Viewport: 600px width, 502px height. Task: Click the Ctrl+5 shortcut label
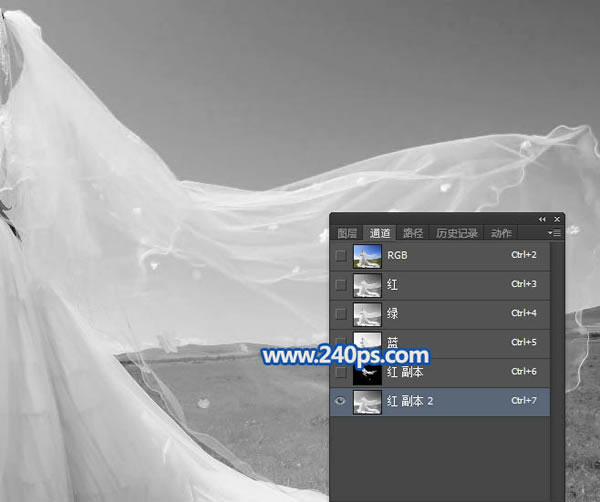click(524, 342)
